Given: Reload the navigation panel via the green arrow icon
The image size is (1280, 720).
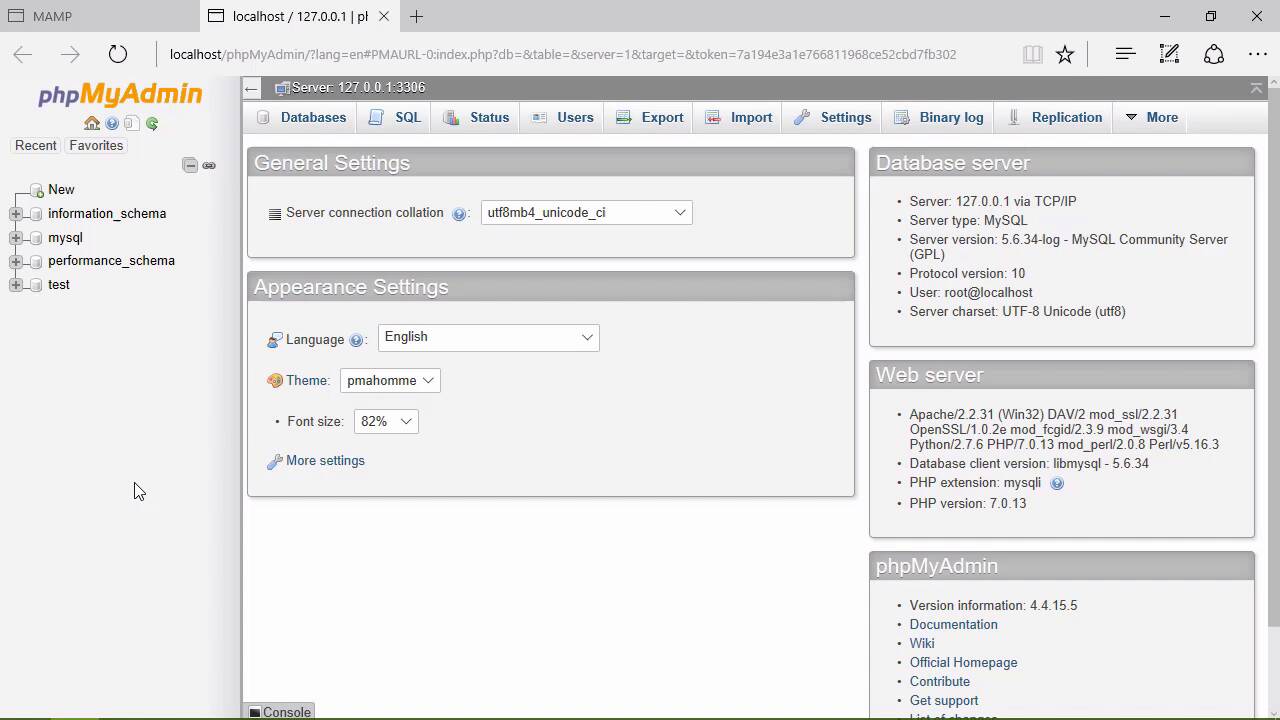Looking at the screenshot, I should 152,123.
